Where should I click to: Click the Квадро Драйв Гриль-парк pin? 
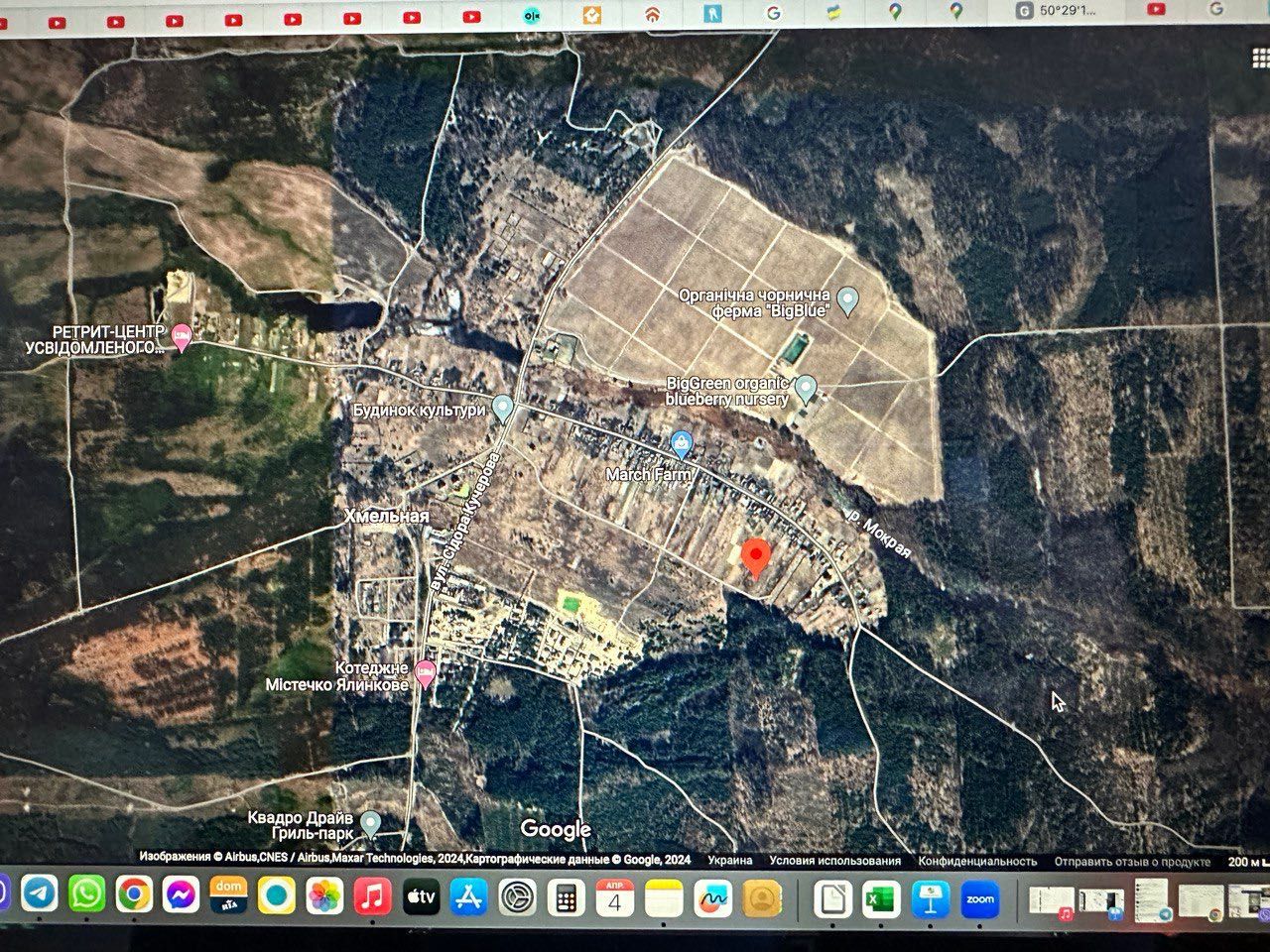point(370,822)
